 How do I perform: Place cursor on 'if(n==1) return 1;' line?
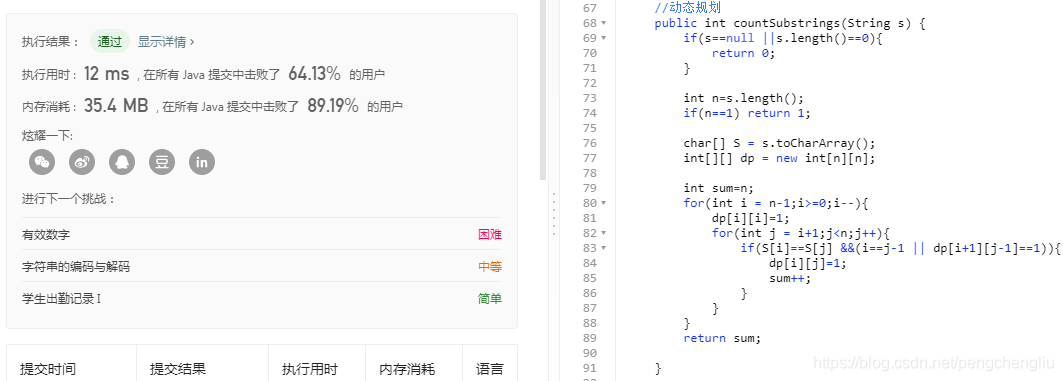747,113
